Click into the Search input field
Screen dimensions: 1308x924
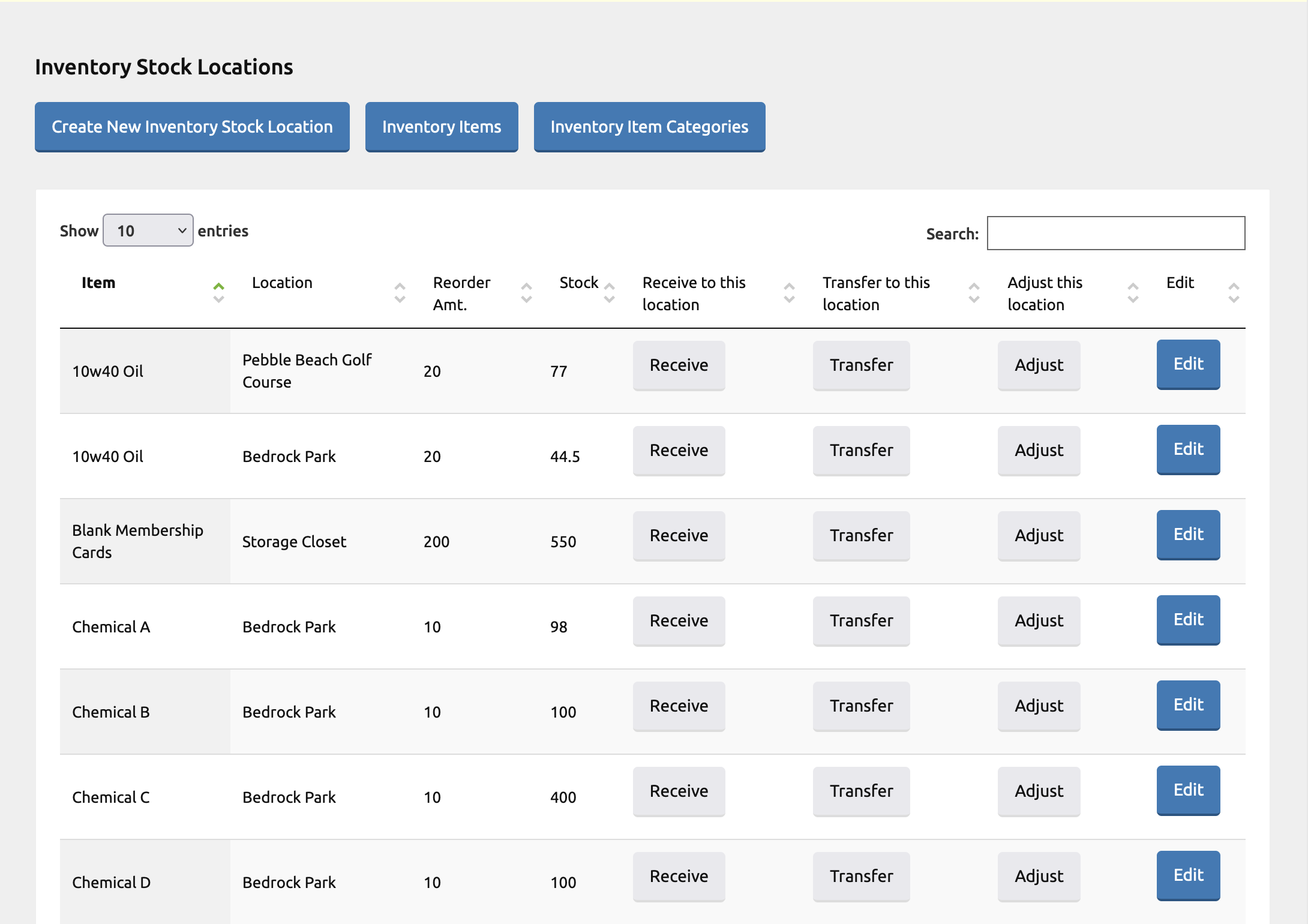point(1115,233)
